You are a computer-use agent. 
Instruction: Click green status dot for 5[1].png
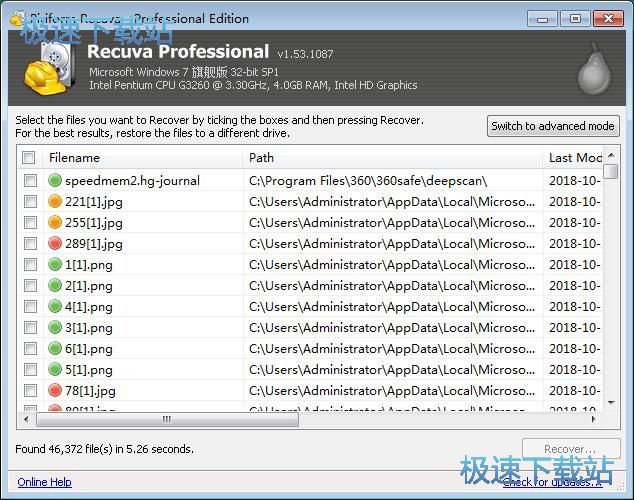click(x=55, y=369)
